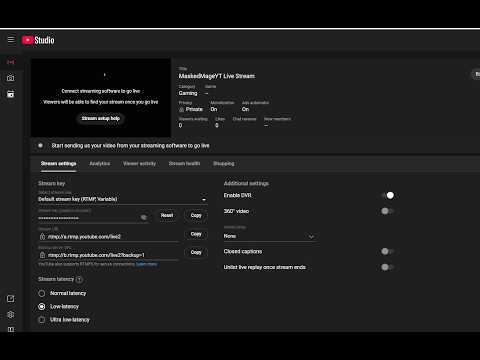Open the Stream health tab
The image size is (480, 360).
point(184,163)
